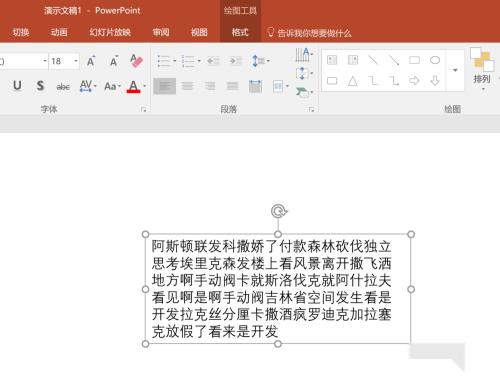This screenshot has width=500, height=381.
Task: Select the straight line shape
Action: click(x=373, y=60)
